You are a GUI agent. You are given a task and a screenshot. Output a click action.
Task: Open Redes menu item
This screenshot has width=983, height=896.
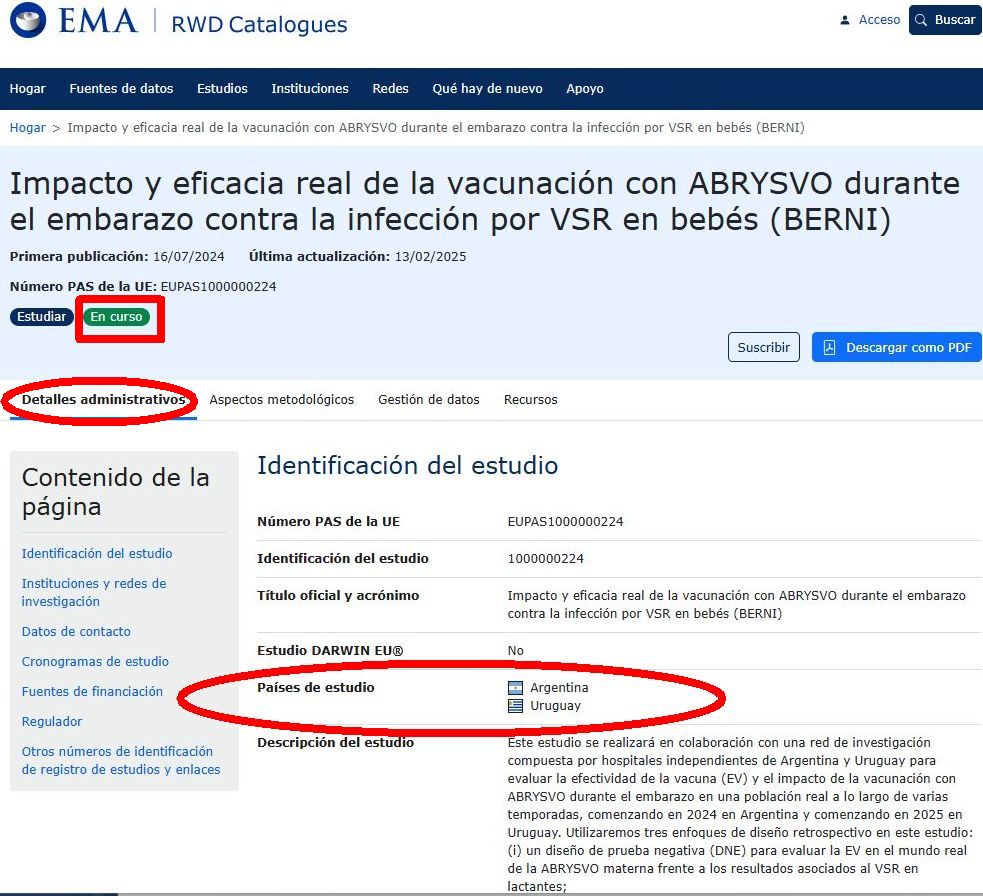coord(390,88)
